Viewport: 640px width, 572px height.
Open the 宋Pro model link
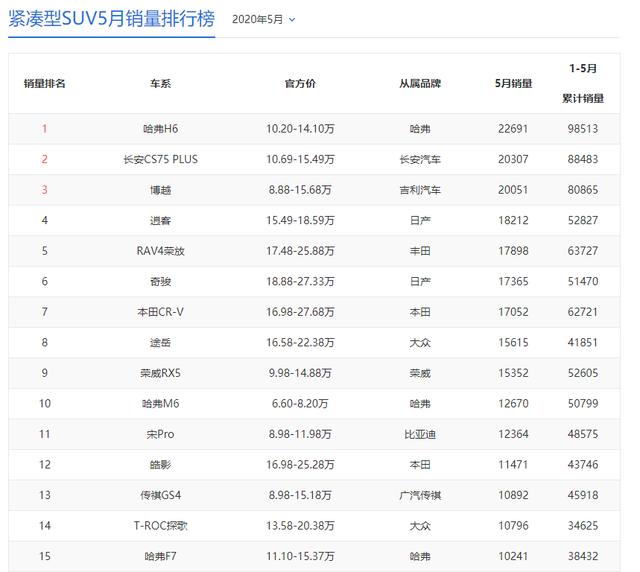[160, 434]
